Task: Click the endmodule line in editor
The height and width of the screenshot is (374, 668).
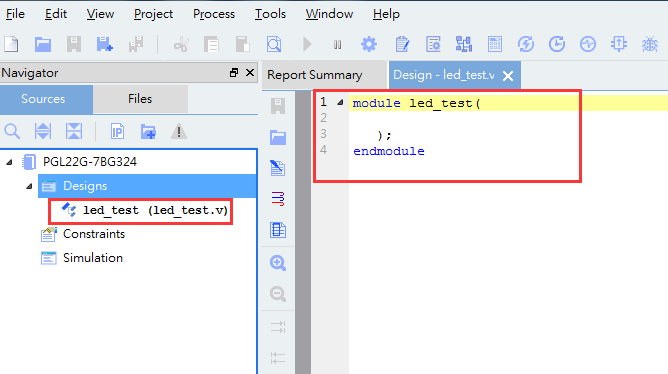Action: pyautogui.click(x=389, y=151)
